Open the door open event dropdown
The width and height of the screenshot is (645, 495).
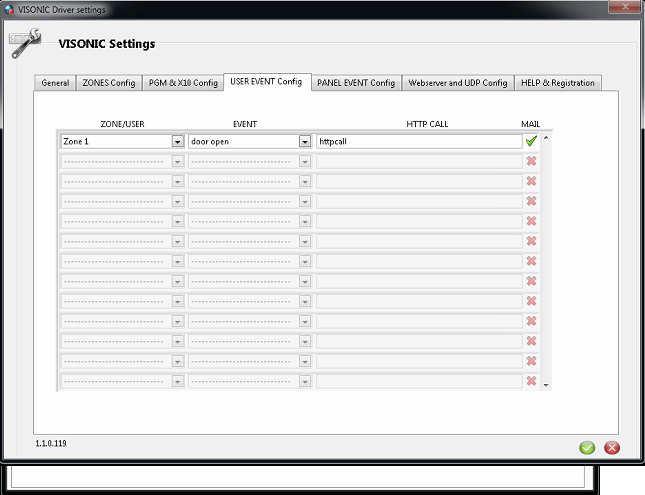coord(305,142)
